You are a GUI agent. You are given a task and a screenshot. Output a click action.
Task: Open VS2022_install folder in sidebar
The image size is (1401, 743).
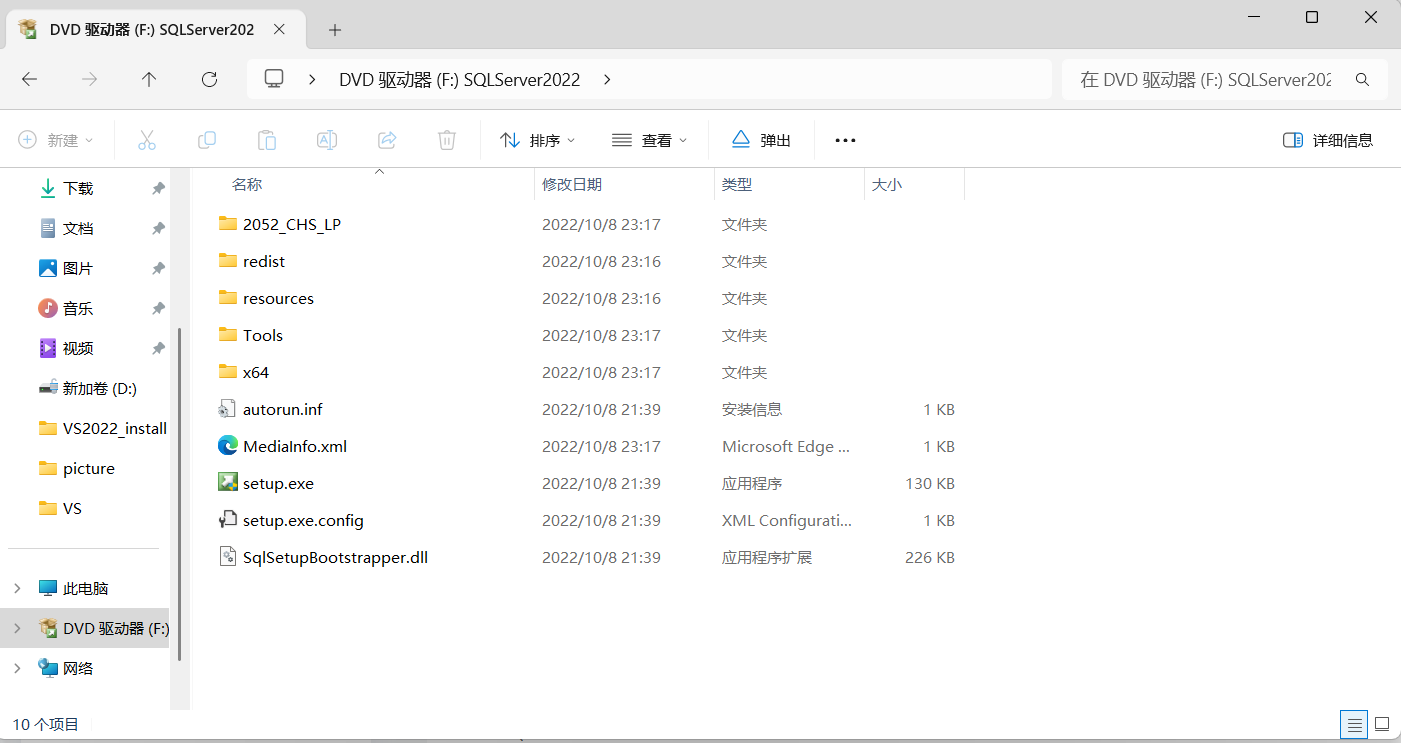pos(115,428)
